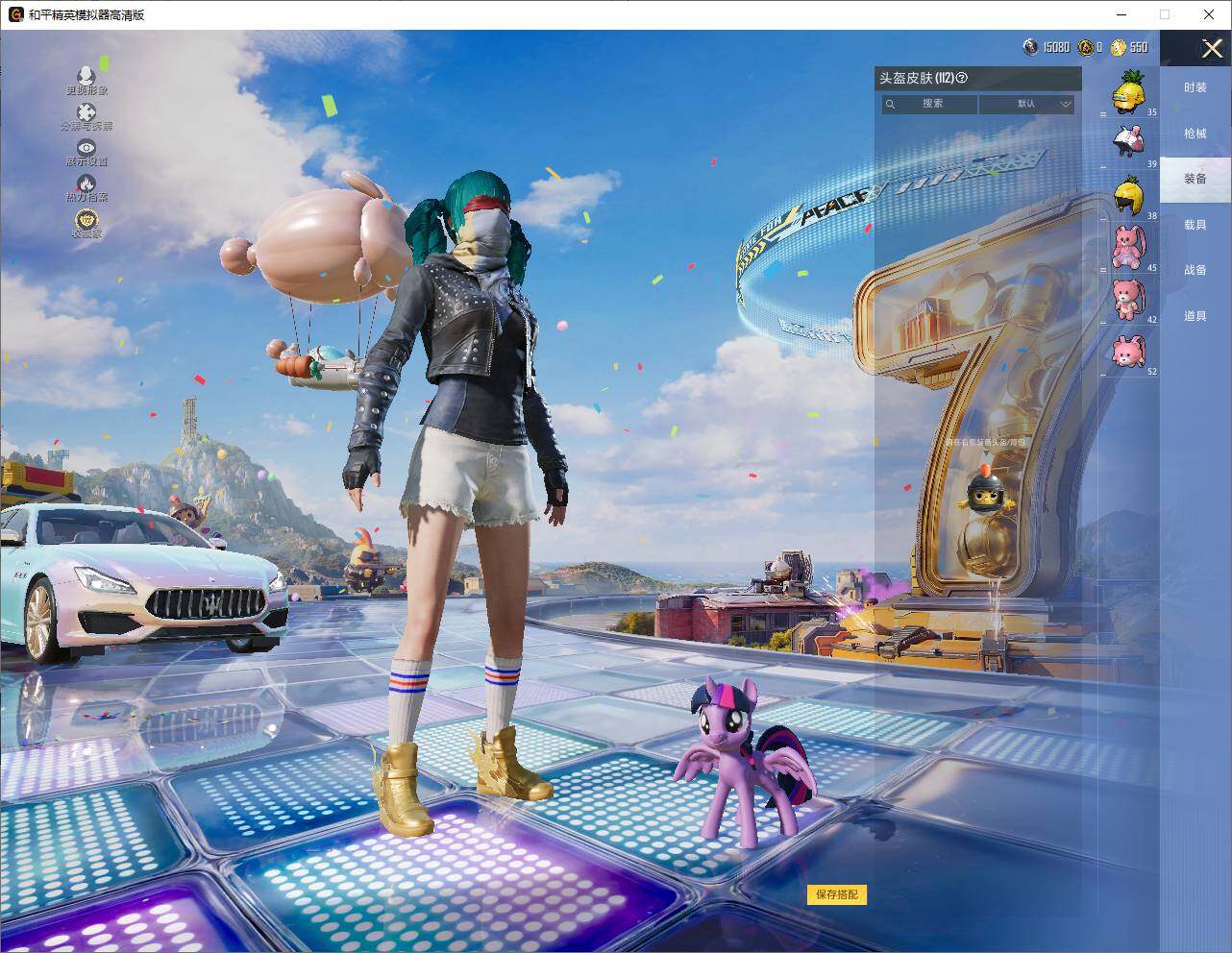Expand the 默认 sort dropdown
Image resolution: width=1232 pixels, height=953 pixels.
[1027, 104]
